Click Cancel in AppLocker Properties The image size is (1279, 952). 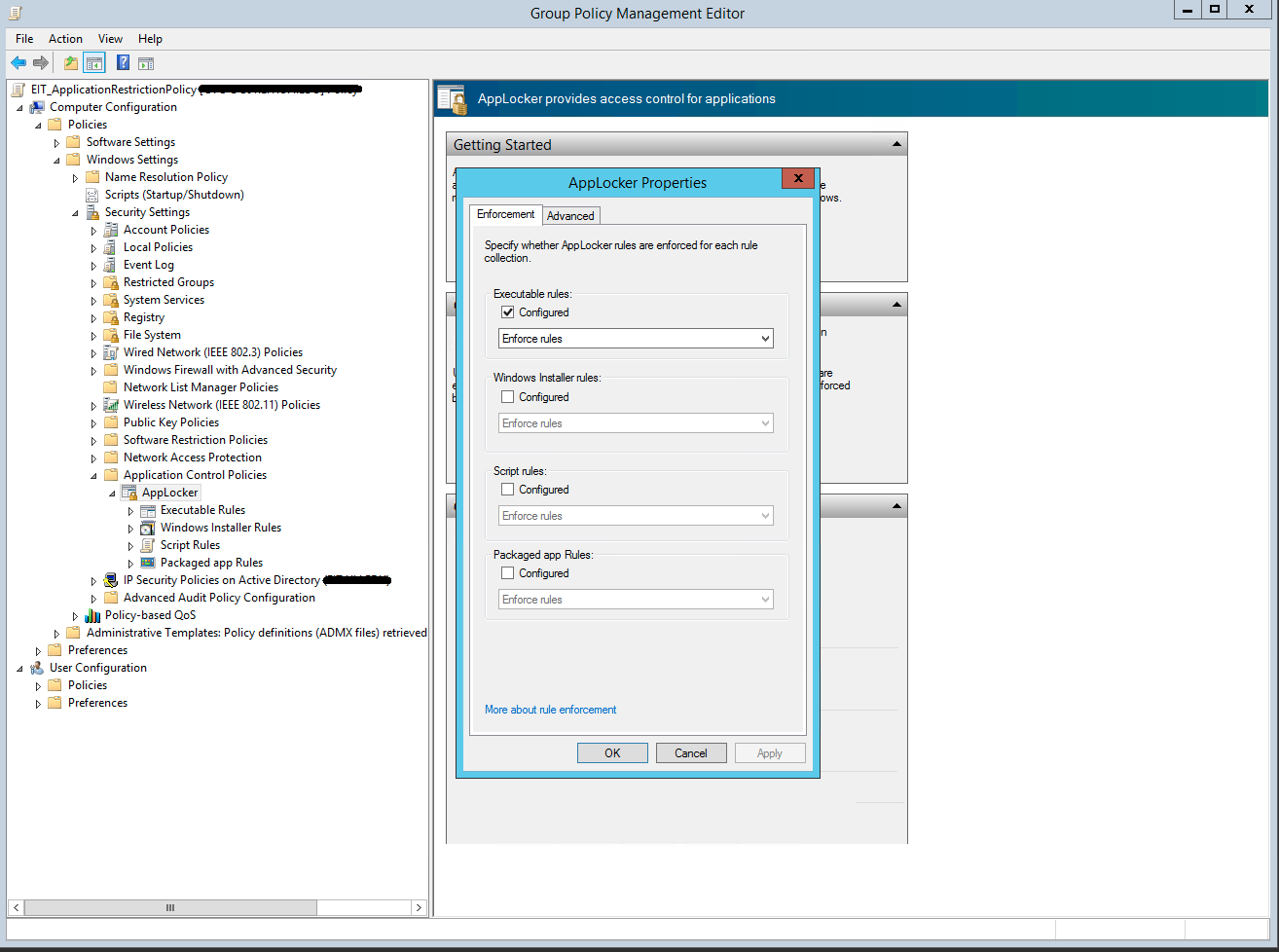(x=691, y=752)
